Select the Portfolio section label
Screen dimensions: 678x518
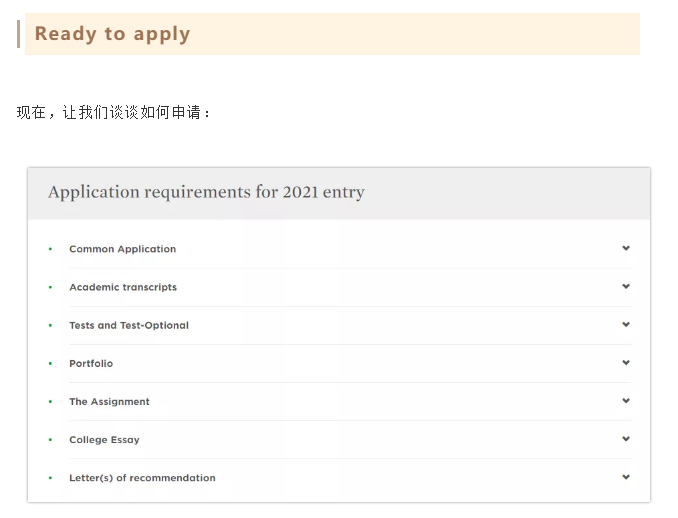tap(91, 363)
